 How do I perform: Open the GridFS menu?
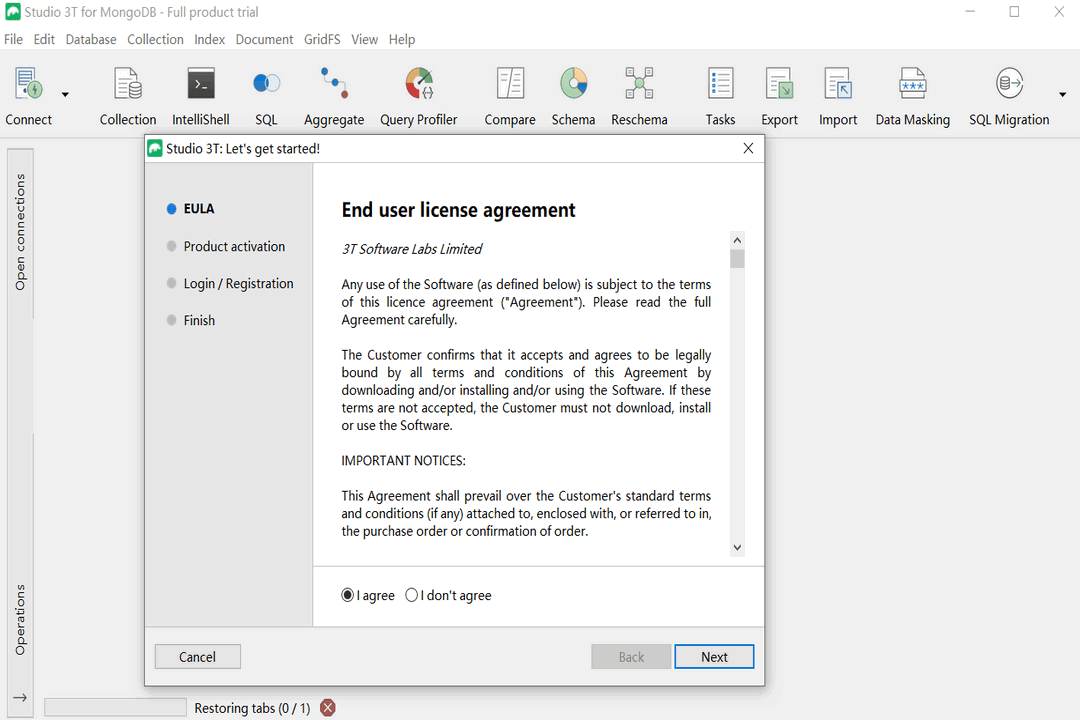322,39
